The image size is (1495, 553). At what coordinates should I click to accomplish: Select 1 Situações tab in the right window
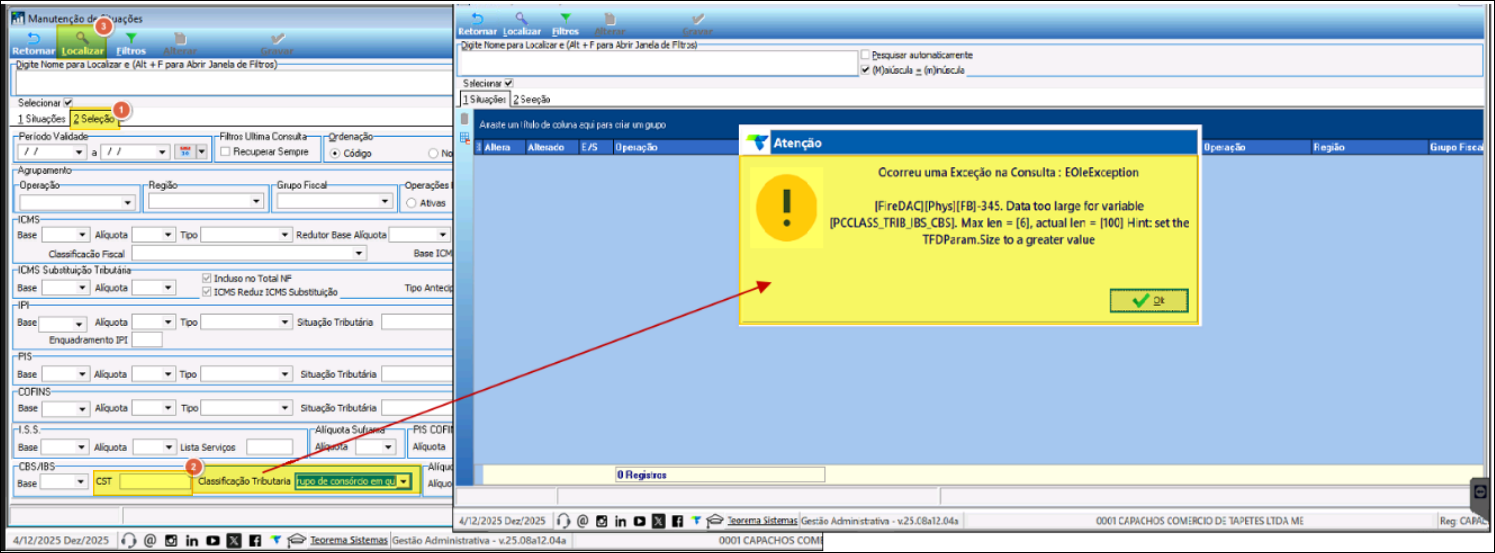coord(483,99)
